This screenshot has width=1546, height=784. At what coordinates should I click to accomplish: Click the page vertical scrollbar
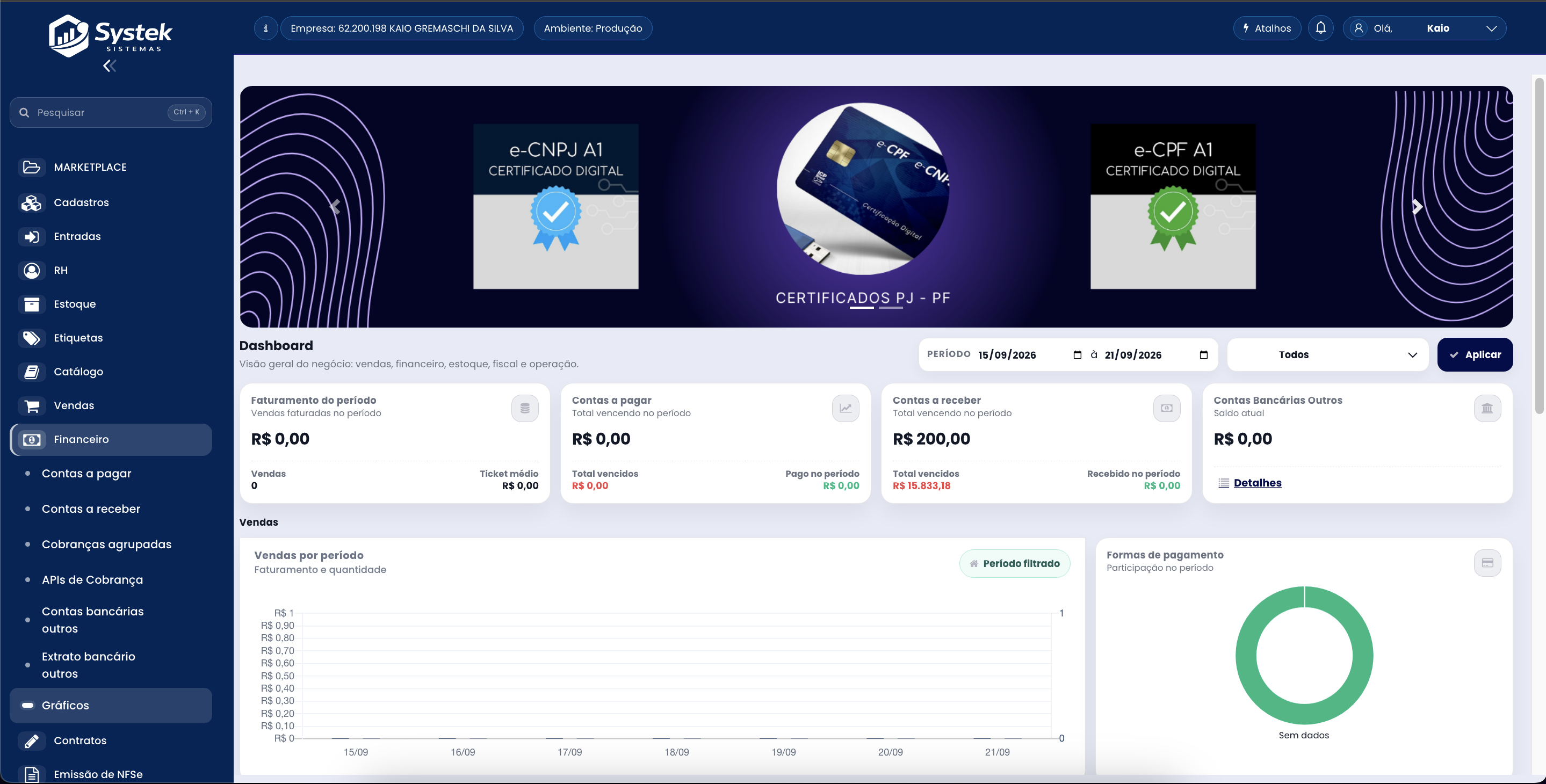point(1539,246)
